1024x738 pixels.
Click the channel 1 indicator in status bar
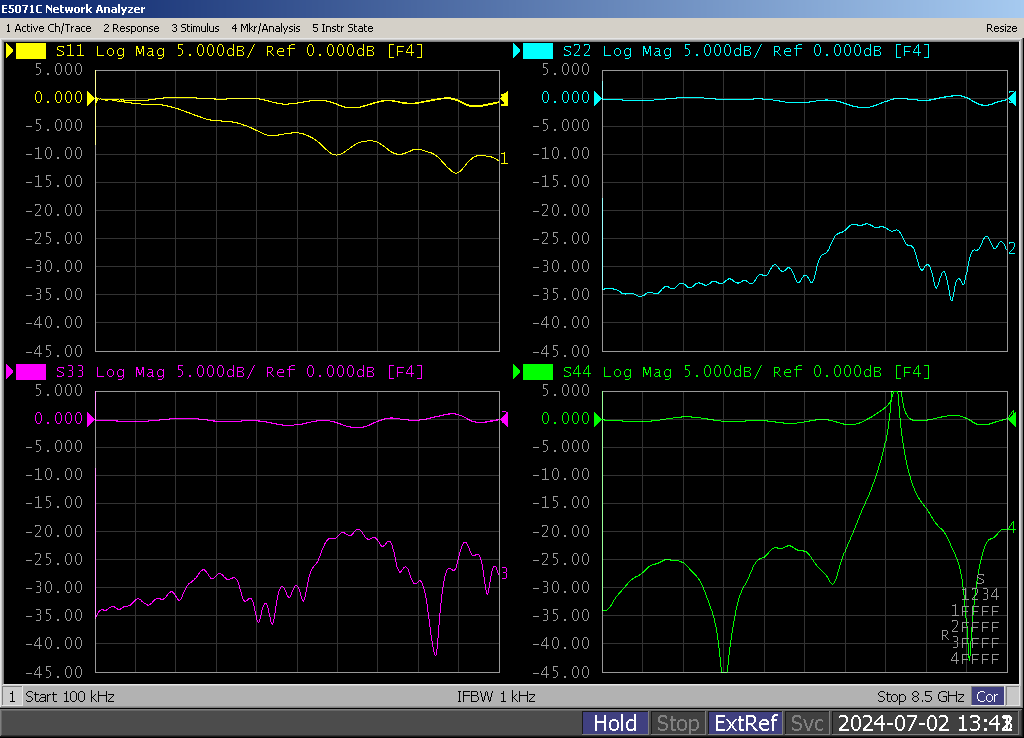click(12, 696)
